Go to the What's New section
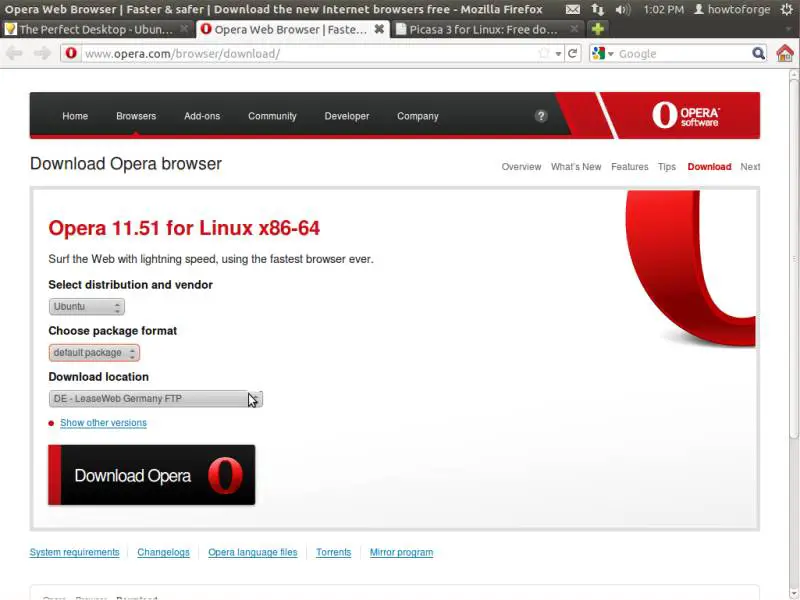Image resolution: width=800 pixels, height=600 pixels. pyautogui.click(x=576, y=167)
